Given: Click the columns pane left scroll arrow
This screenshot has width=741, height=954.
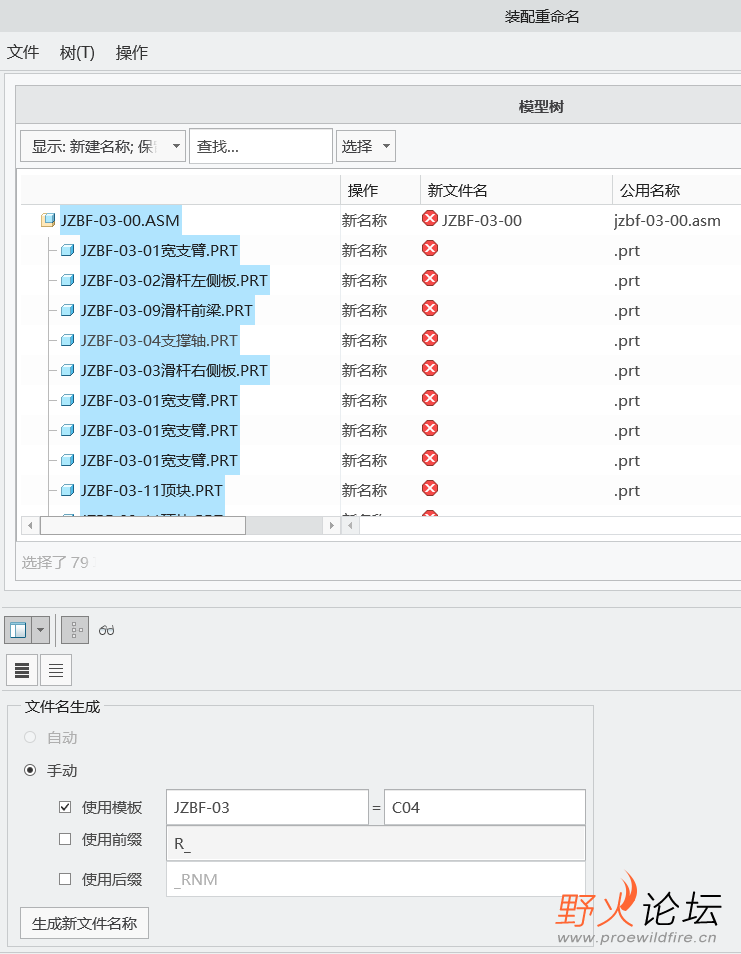Looking at the screenshot, I should pos(350,525).
